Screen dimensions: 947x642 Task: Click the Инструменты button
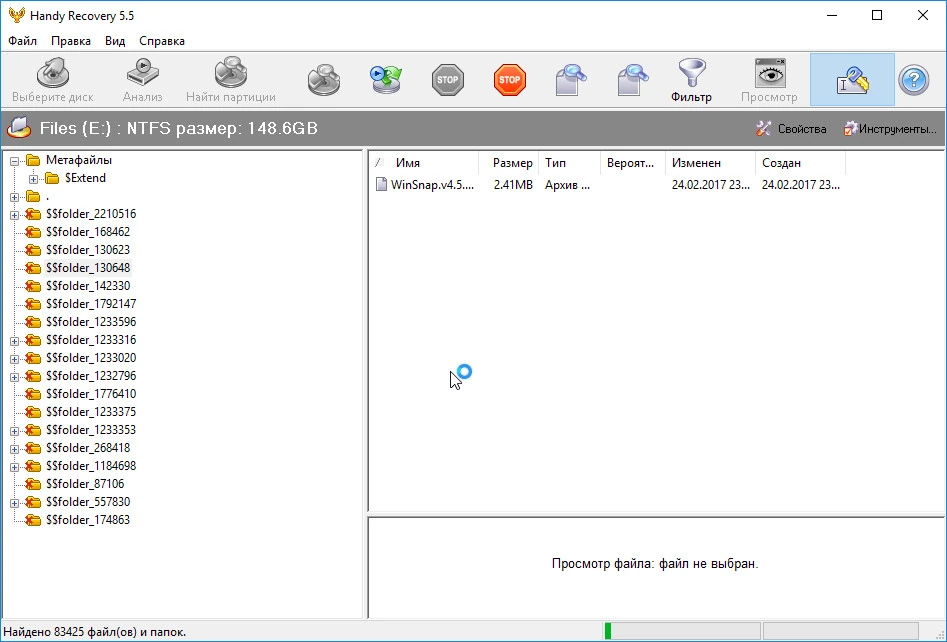[x=890, y=129]
